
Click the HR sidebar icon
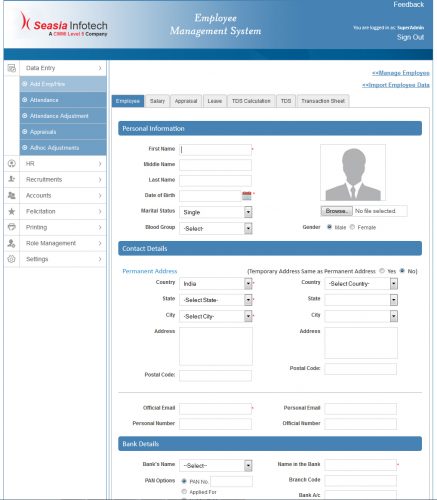(x=12, y=164)
